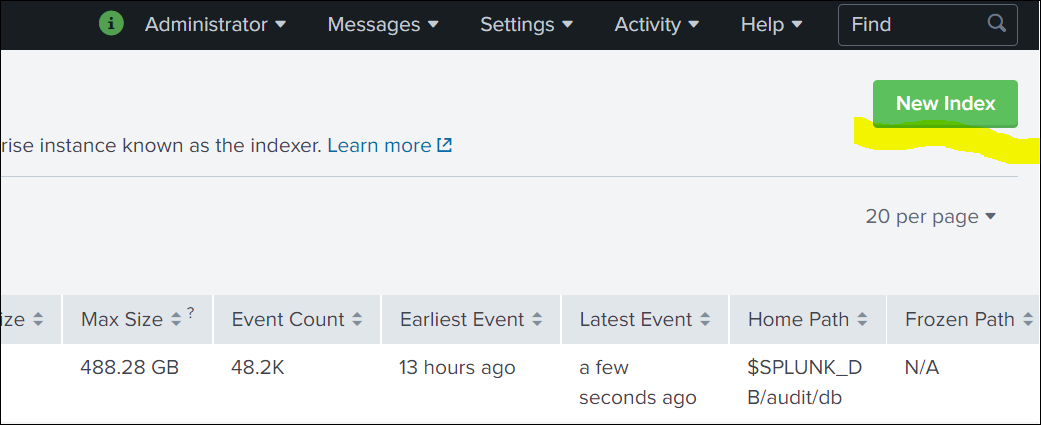Open the Activity menu
Image resolution: width=1041 pixels, height=425 pixels.
click(657, 24)
